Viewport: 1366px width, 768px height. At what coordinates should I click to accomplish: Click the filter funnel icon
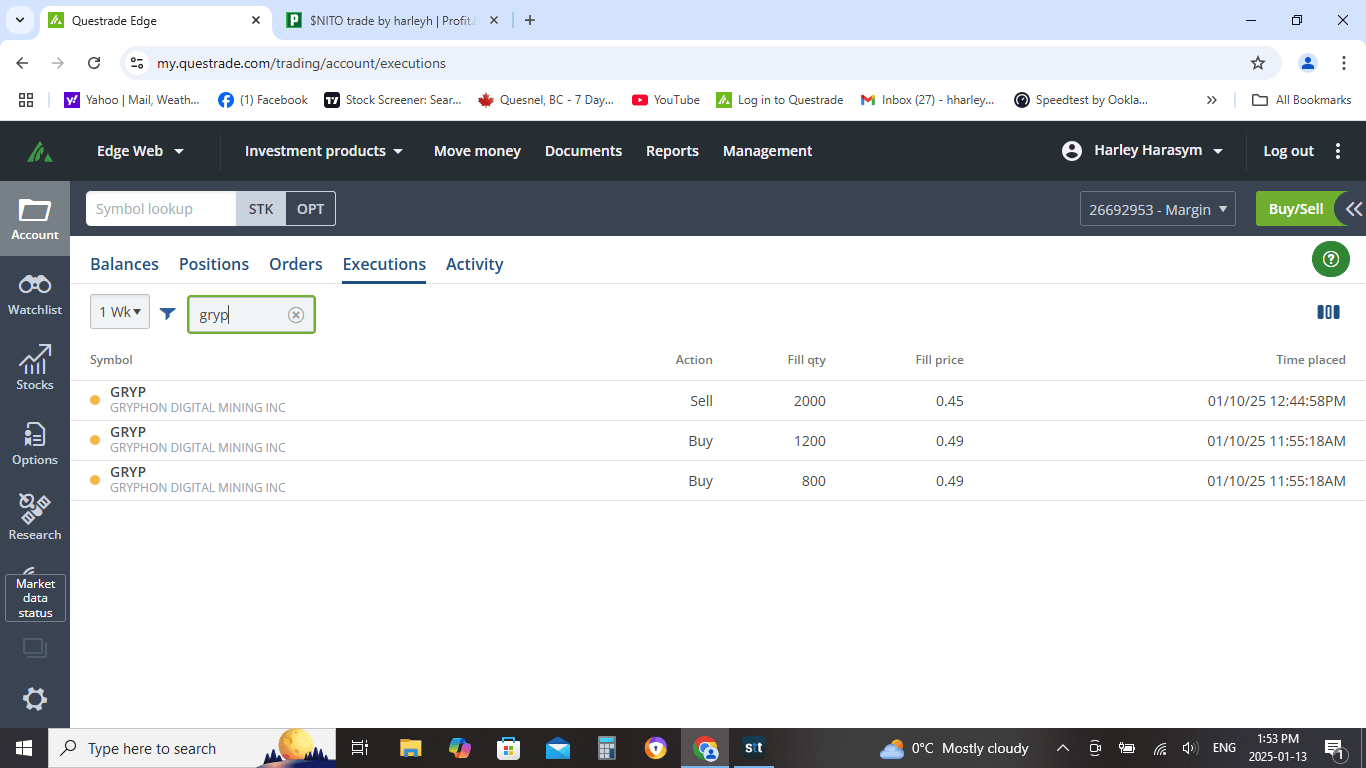coord(168,314)
